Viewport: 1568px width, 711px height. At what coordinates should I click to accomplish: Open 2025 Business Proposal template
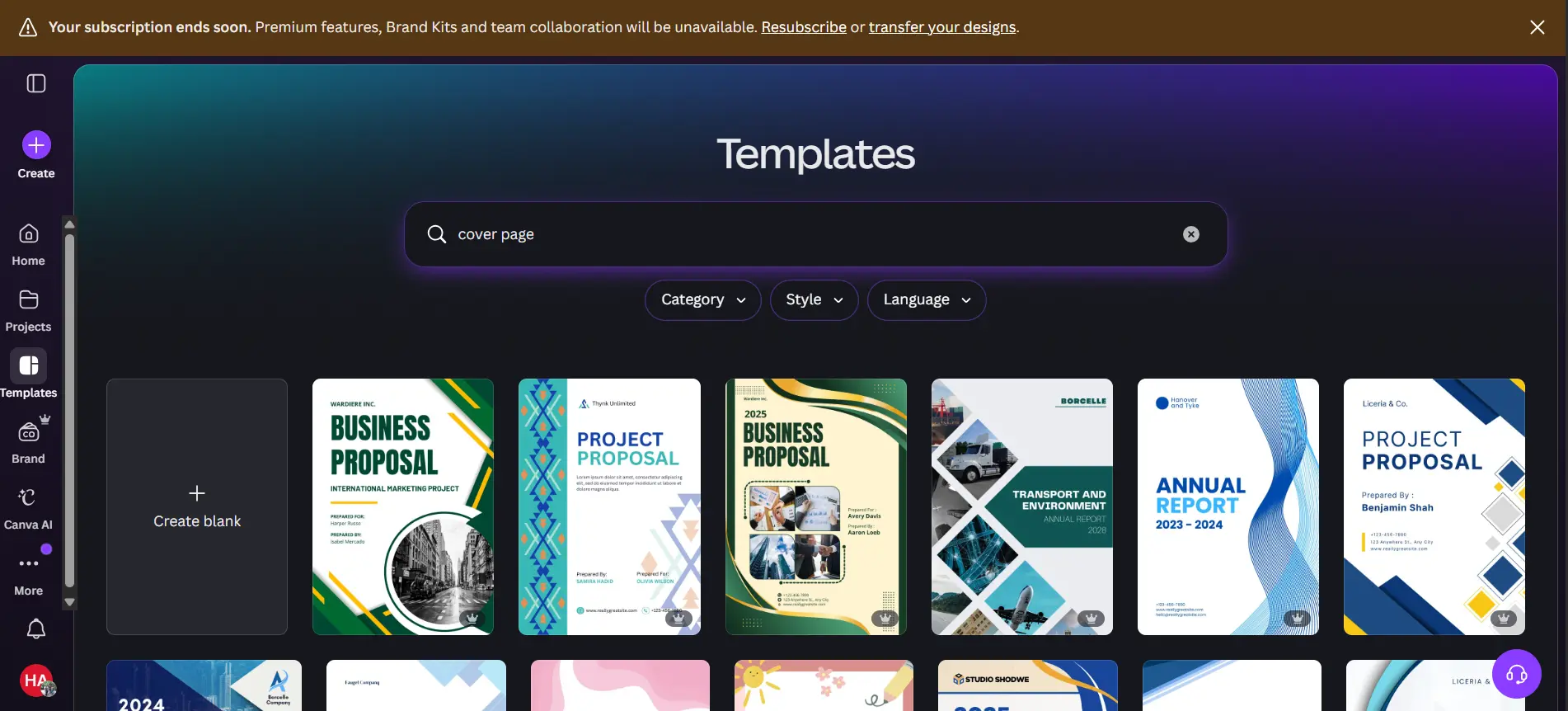pyautogui.click(x=816, y=506)
